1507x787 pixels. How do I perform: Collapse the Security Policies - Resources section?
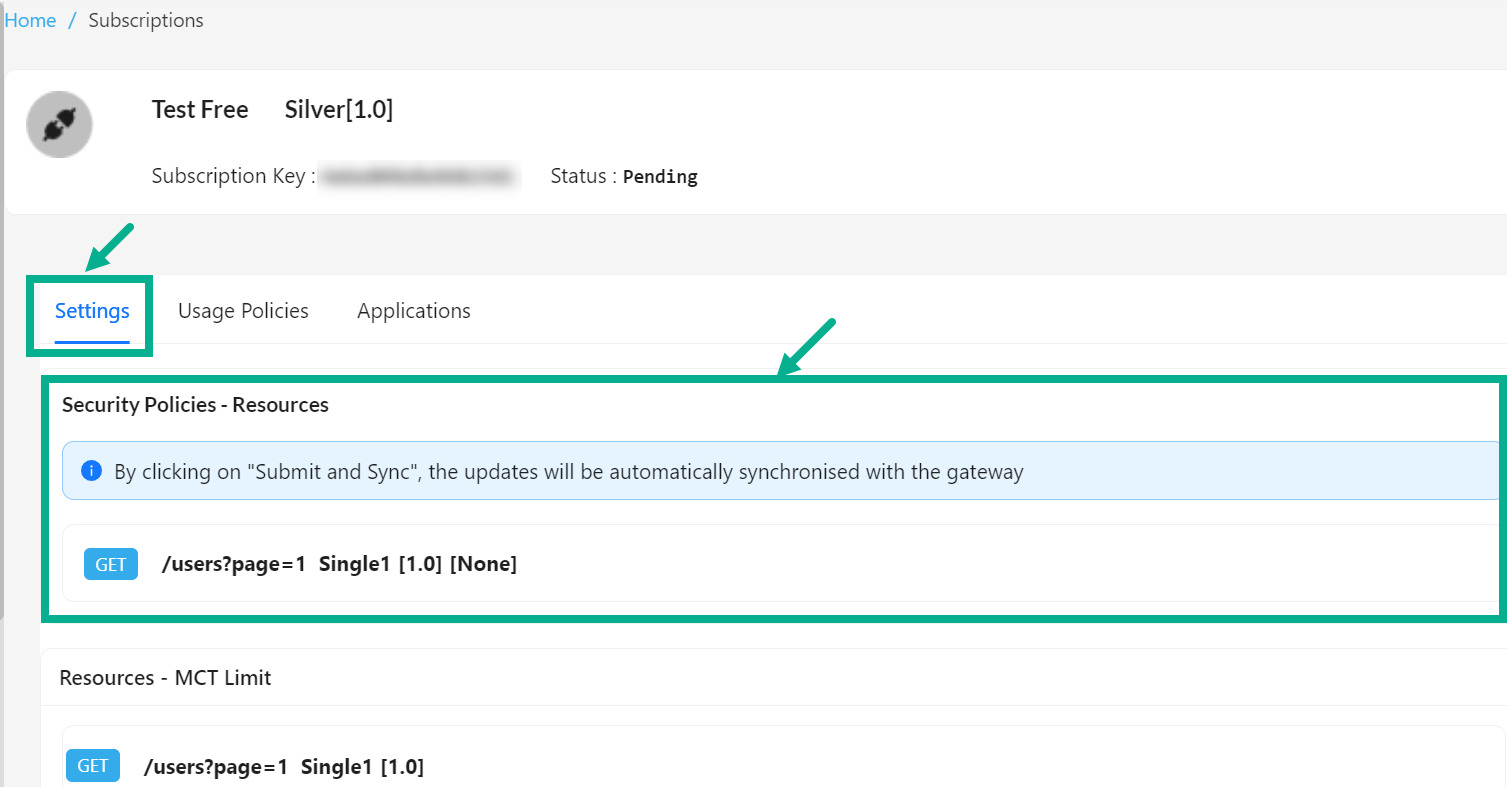click(x=195, y=404)
